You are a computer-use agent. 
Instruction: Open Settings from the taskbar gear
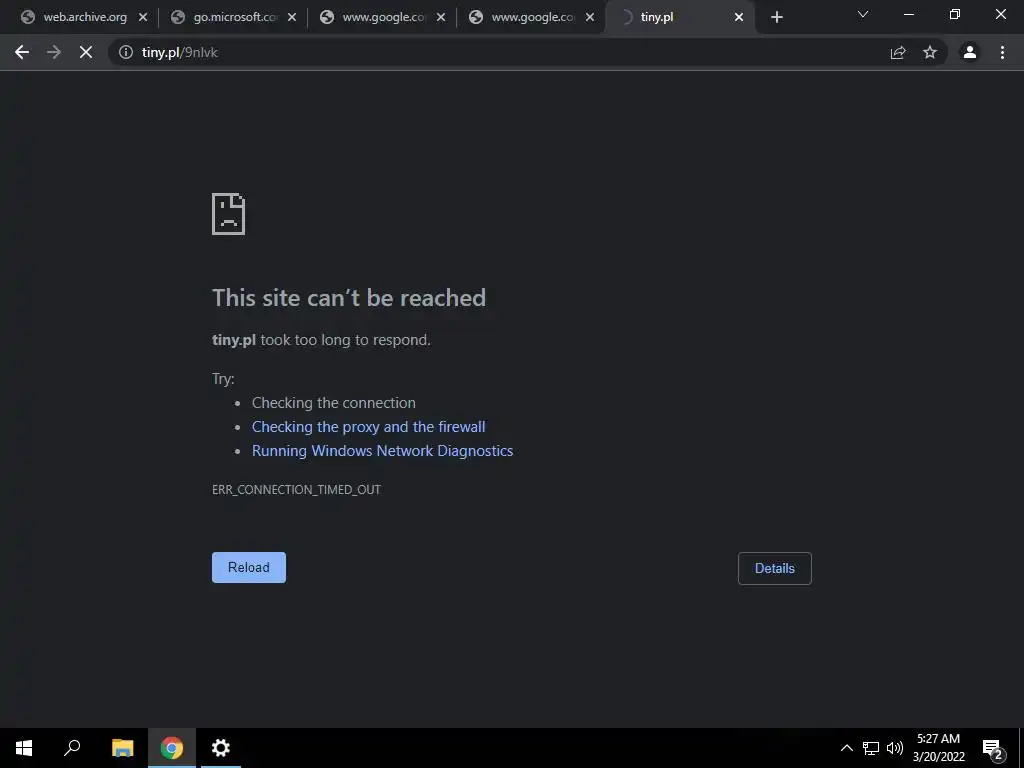(221, 748)
